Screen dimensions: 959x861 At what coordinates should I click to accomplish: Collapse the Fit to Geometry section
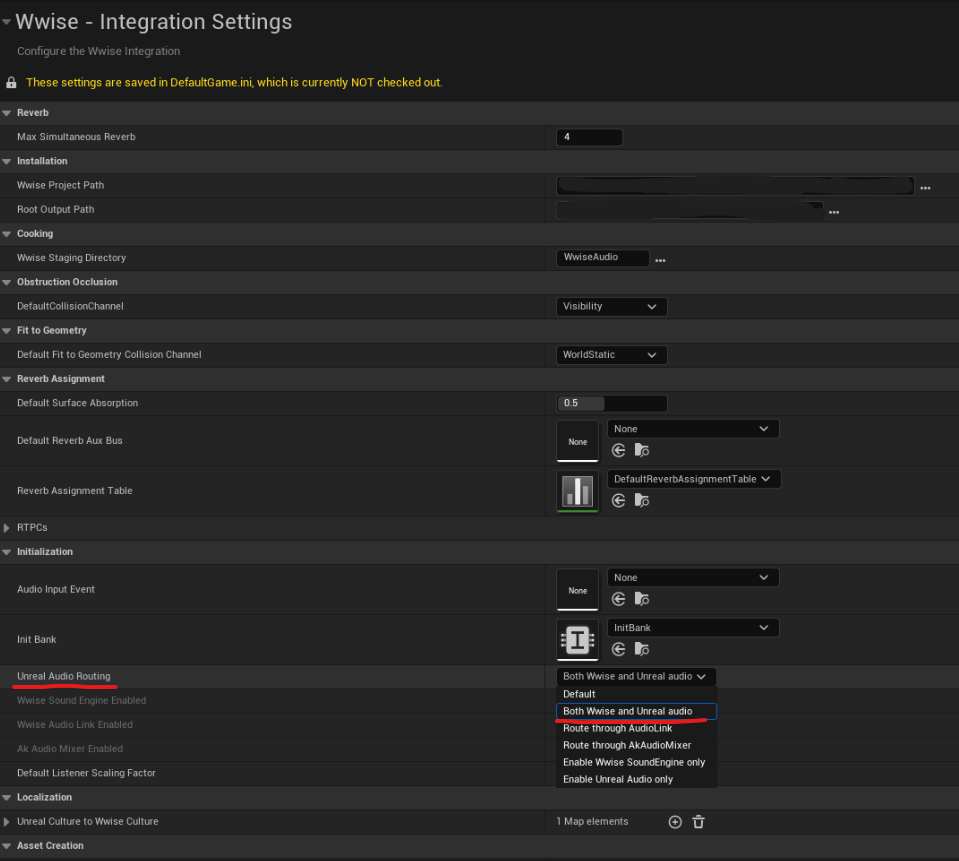coord(7,331)
